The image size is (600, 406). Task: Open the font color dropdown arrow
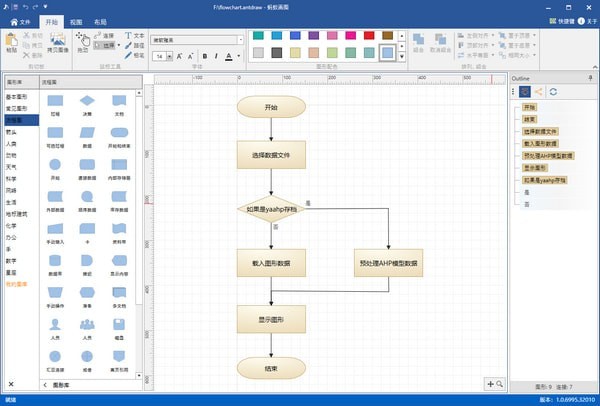pyautogui.click(x=238, y=56)
